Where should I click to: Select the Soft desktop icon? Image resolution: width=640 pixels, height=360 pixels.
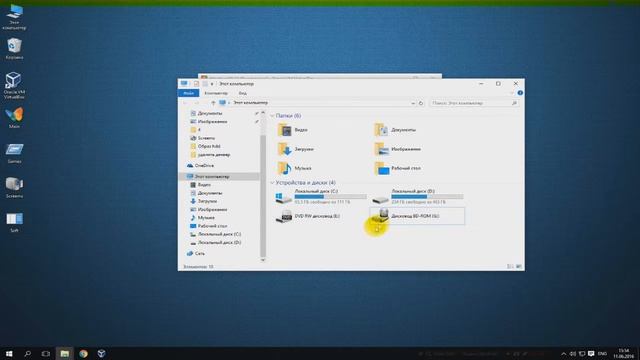pos(14,222)
